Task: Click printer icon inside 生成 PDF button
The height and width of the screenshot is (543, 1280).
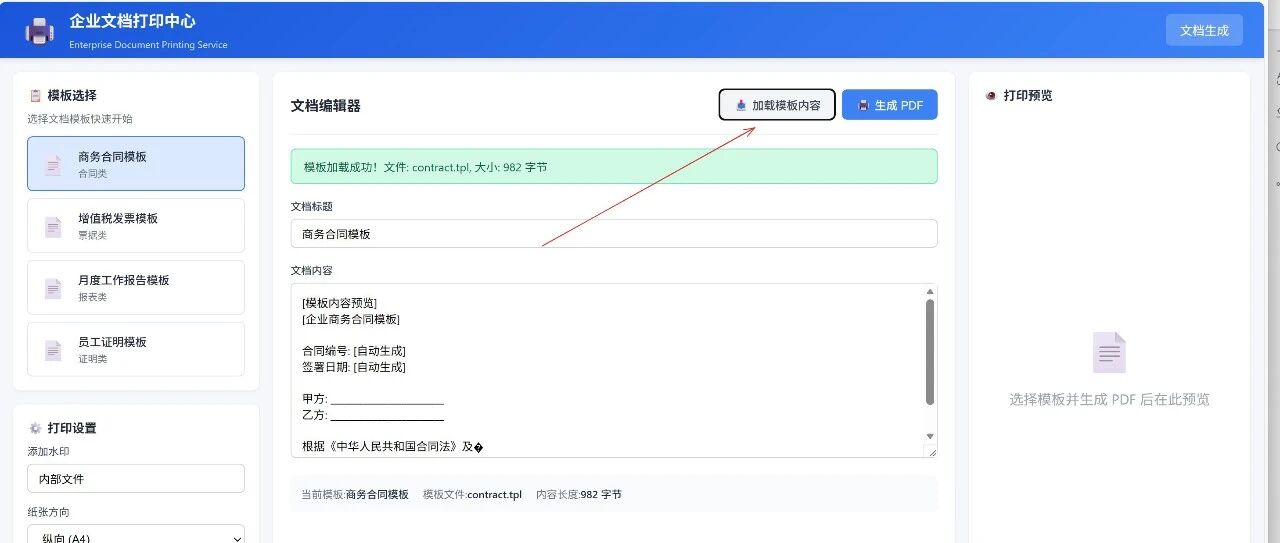Action: (863, 105)
